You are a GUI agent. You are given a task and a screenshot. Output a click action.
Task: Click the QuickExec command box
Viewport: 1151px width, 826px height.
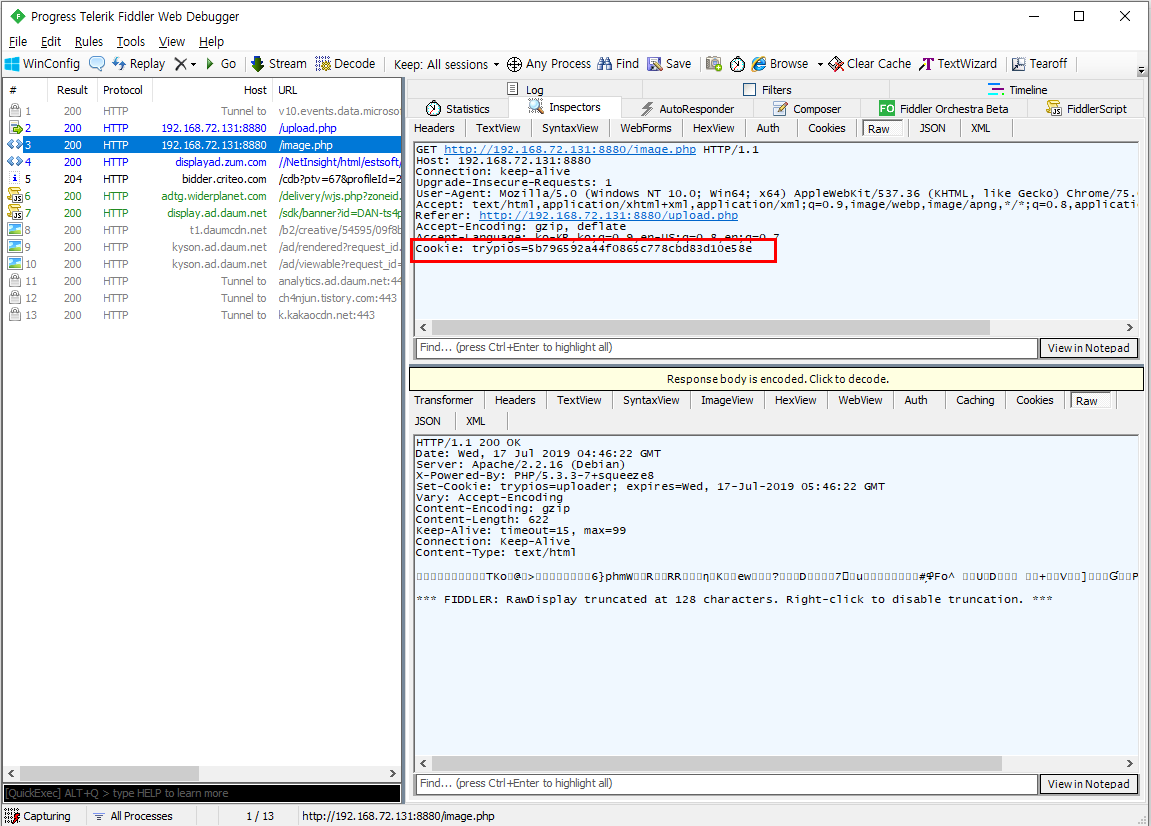[202, 793]
